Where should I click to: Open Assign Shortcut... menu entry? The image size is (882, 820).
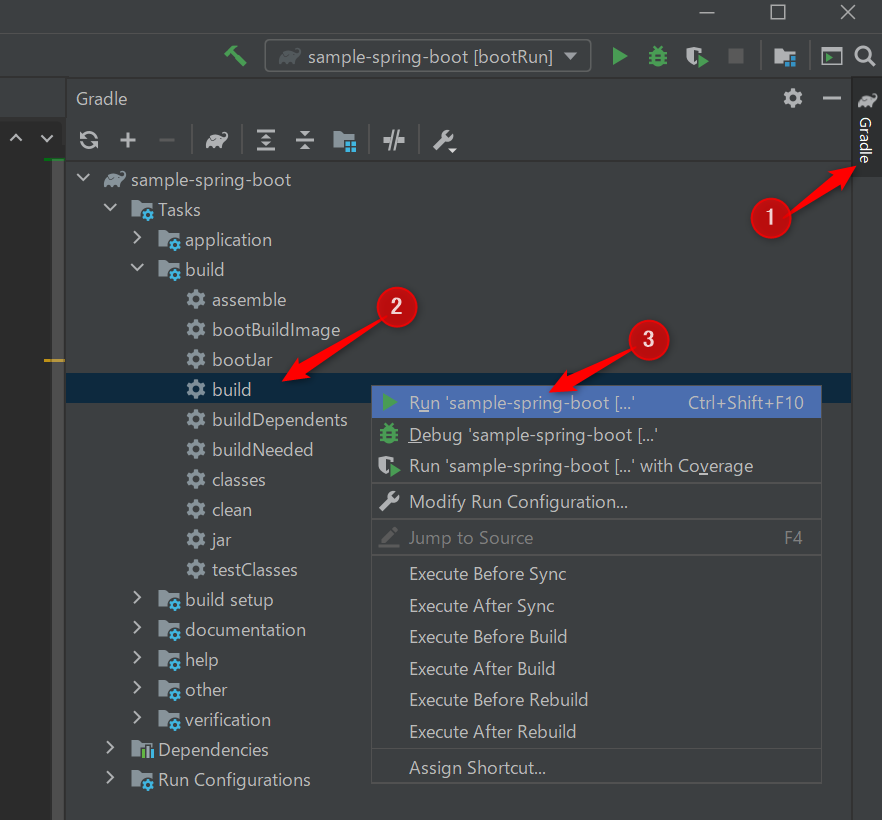[x=596, y=768]
